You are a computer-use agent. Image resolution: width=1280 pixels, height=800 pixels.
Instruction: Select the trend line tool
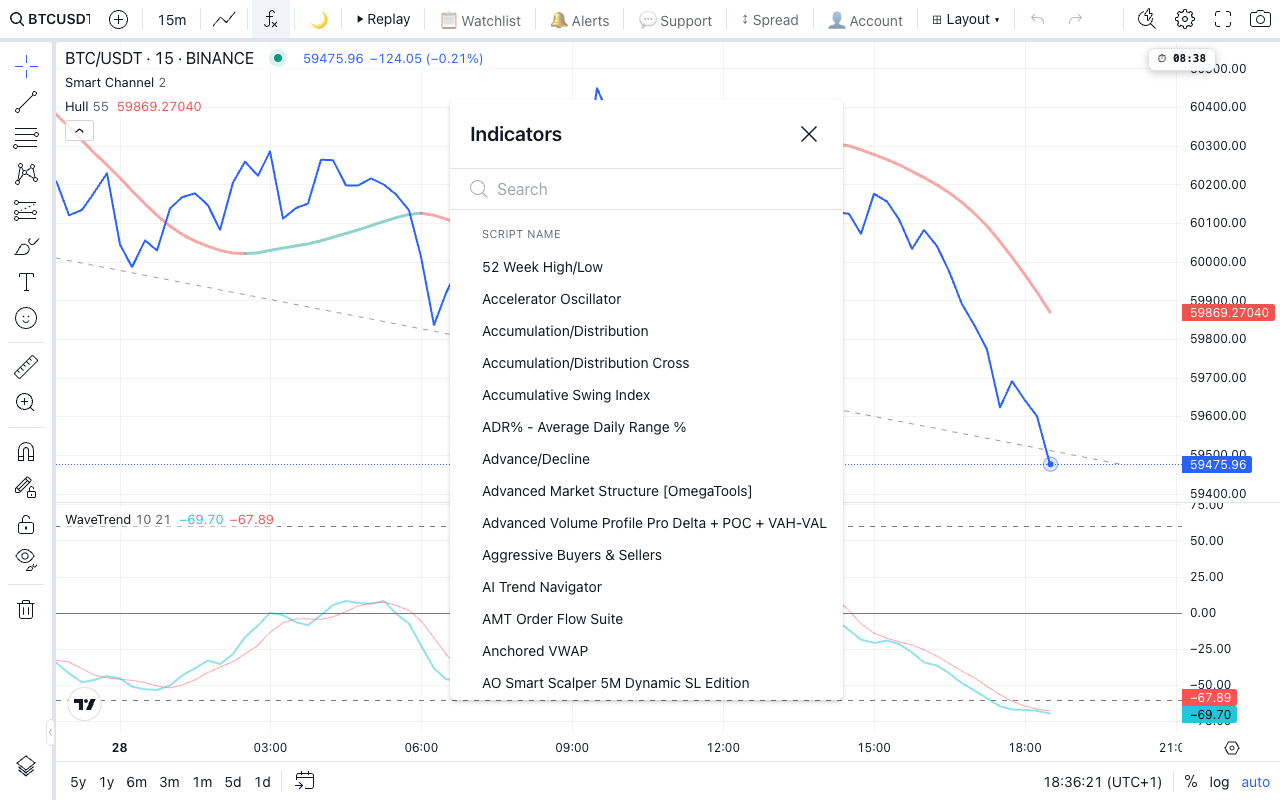pyautogui.click(x=26, y=102)
